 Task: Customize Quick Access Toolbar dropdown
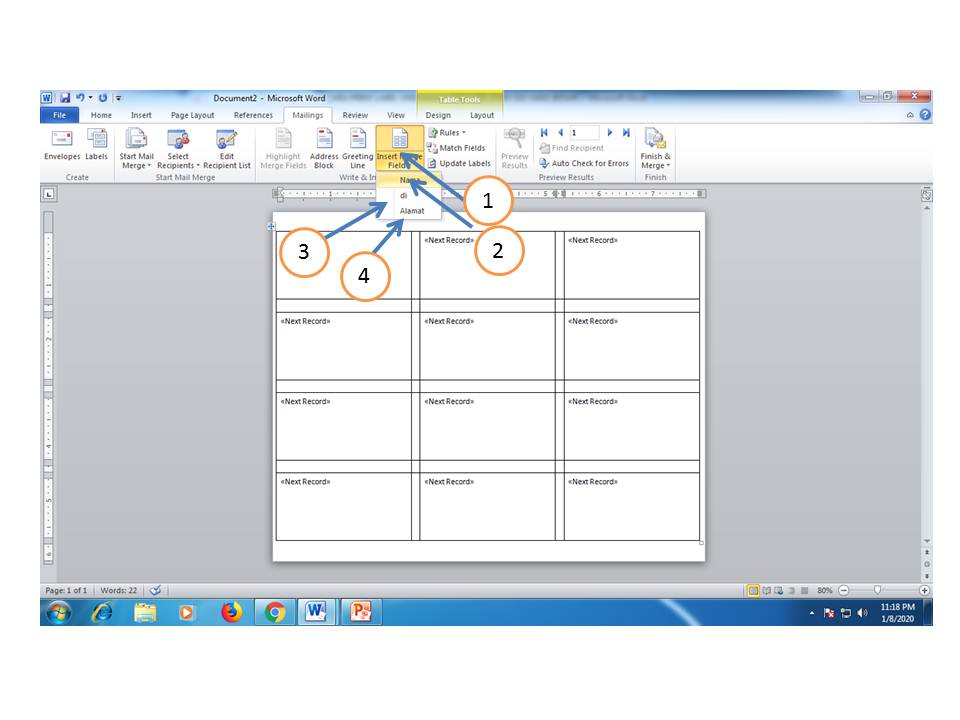click(118, 98)
